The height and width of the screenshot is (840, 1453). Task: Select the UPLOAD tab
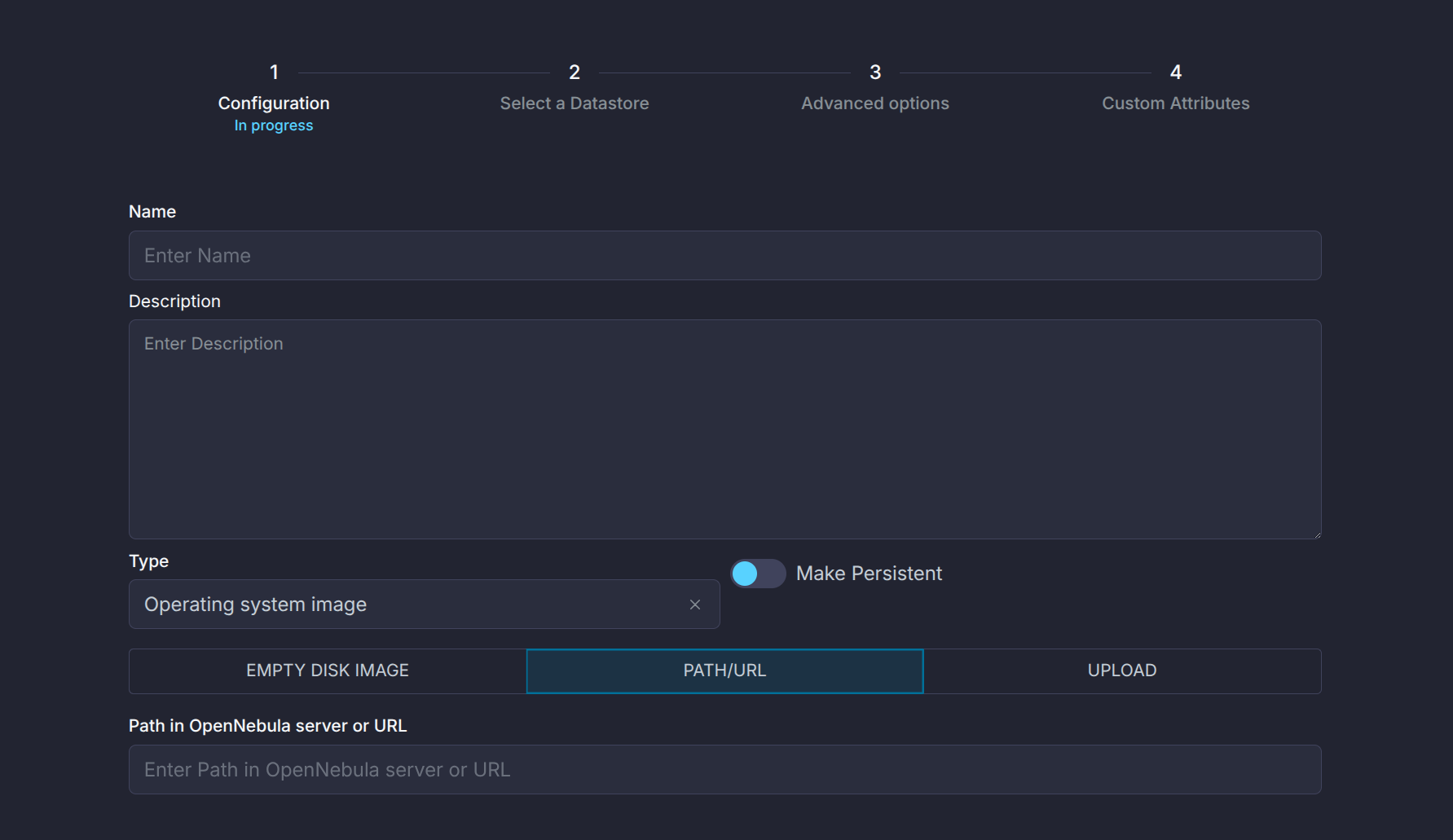[x=1122, y=671]
